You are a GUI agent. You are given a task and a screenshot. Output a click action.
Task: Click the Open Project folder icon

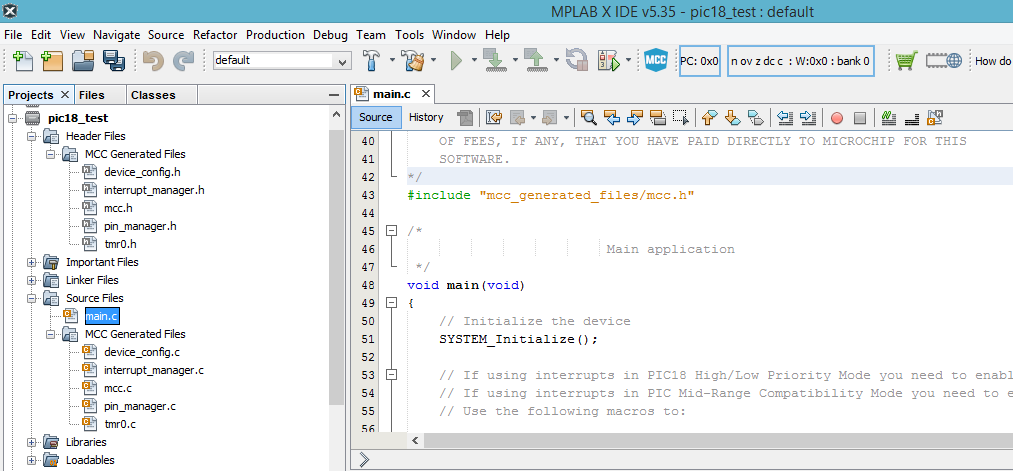pos(83,60)
